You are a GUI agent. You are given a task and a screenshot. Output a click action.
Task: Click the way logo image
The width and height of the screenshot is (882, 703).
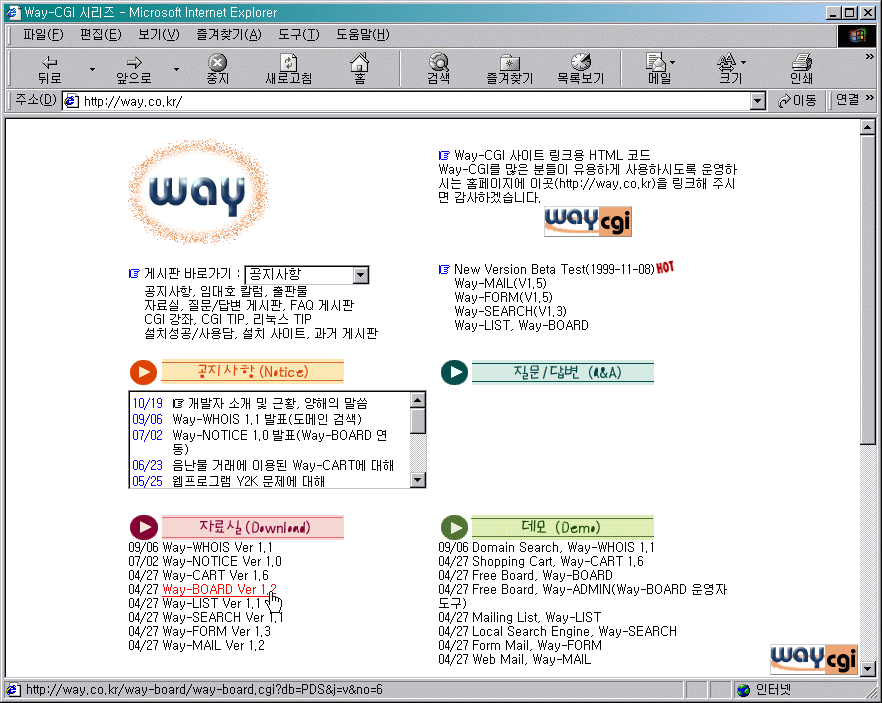(x=197, y=192)
